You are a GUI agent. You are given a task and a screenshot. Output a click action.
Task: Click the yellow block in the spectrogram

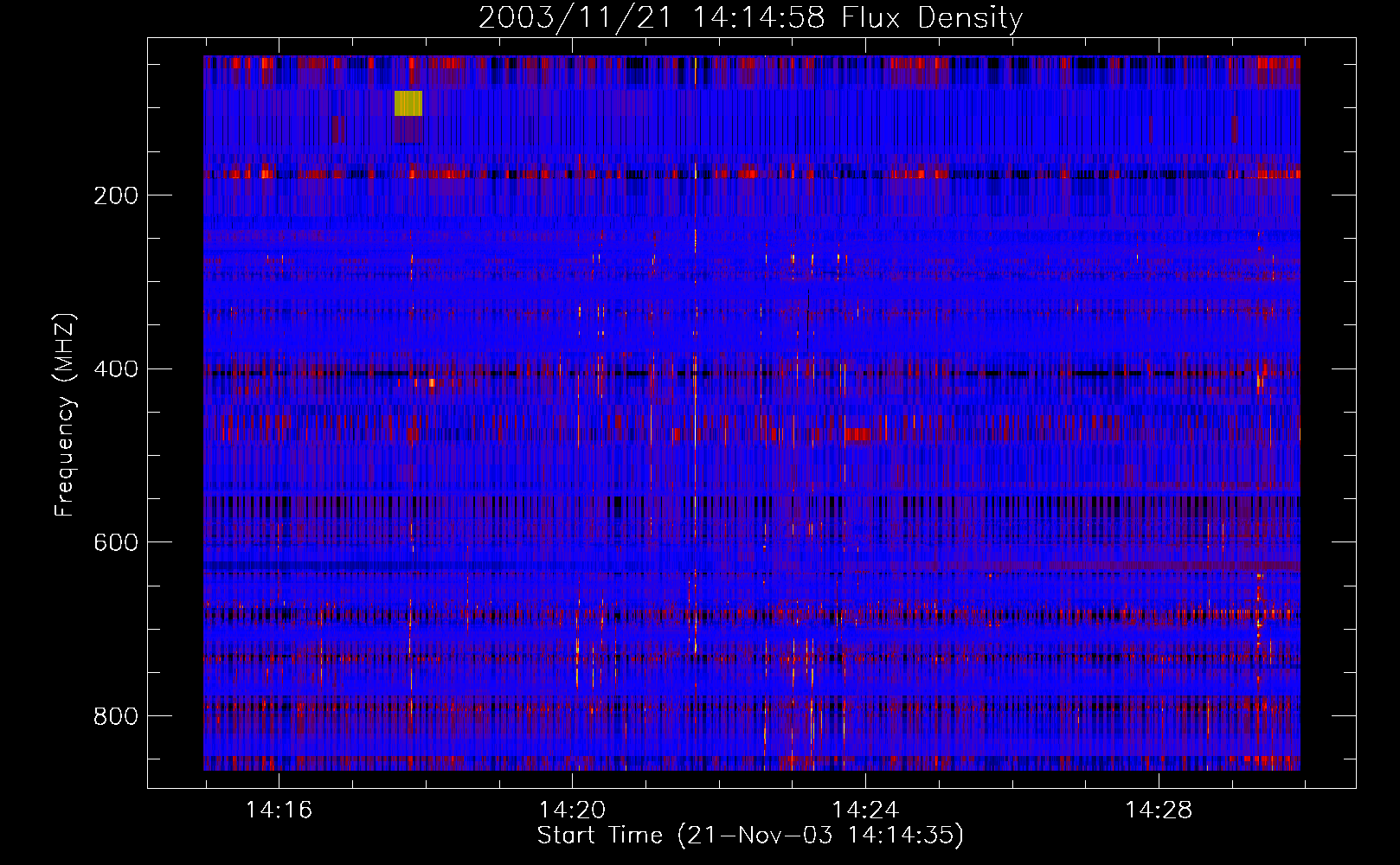coord(408,103)
